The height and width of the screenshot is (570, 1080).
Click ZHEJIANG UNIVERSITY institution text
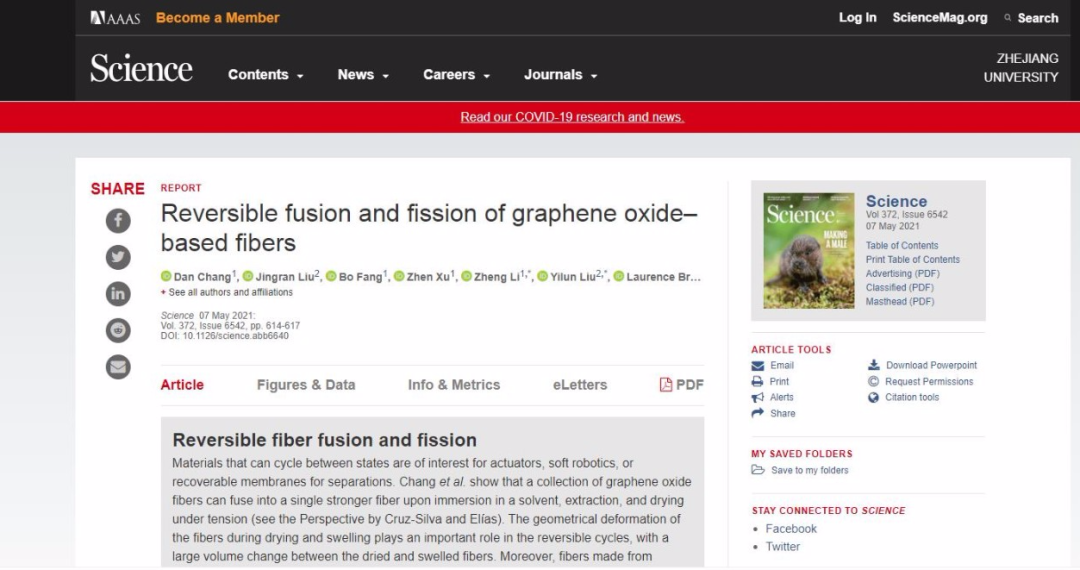tap(1021, 68)
